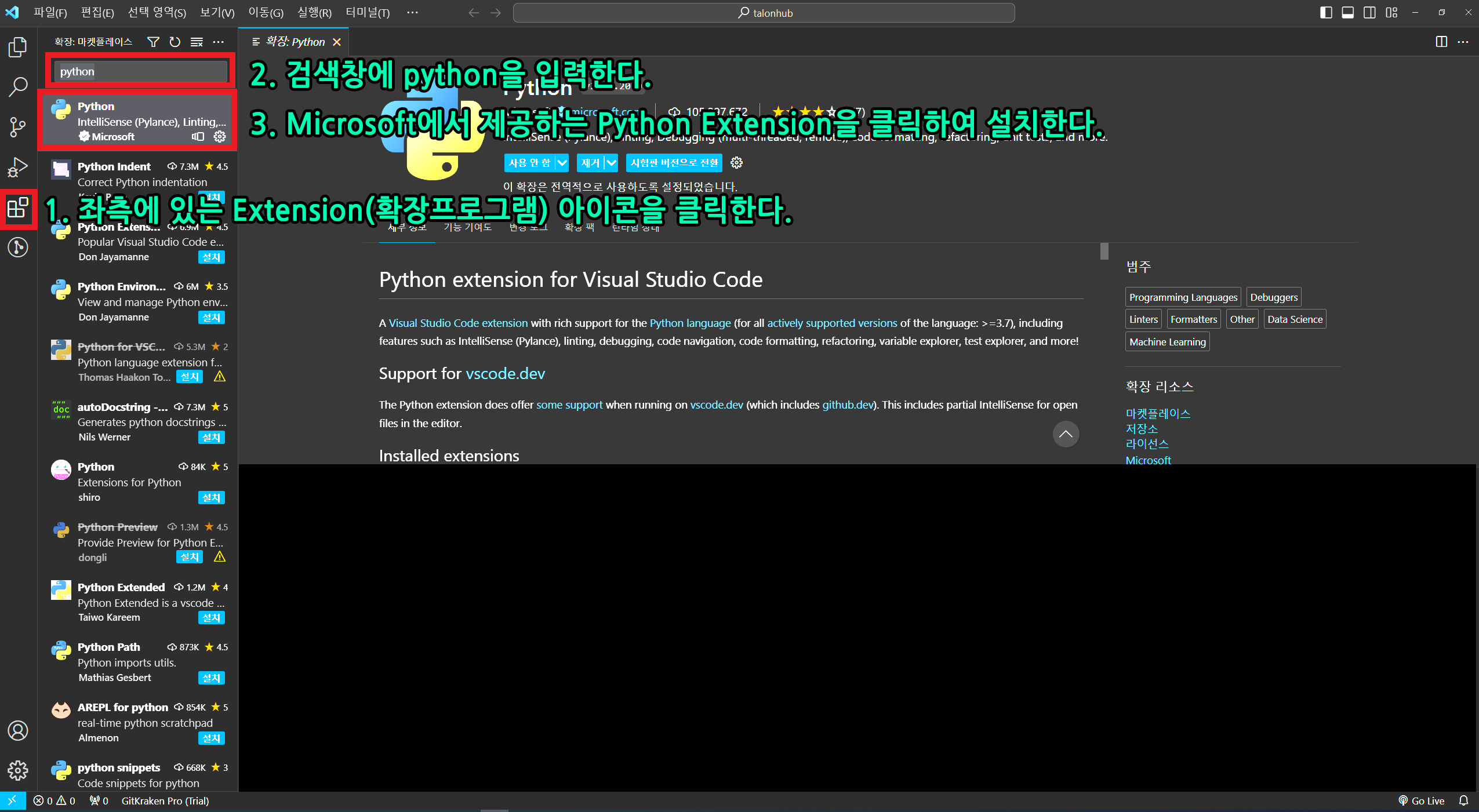Go forward in navigation history

tap(495, 13)
